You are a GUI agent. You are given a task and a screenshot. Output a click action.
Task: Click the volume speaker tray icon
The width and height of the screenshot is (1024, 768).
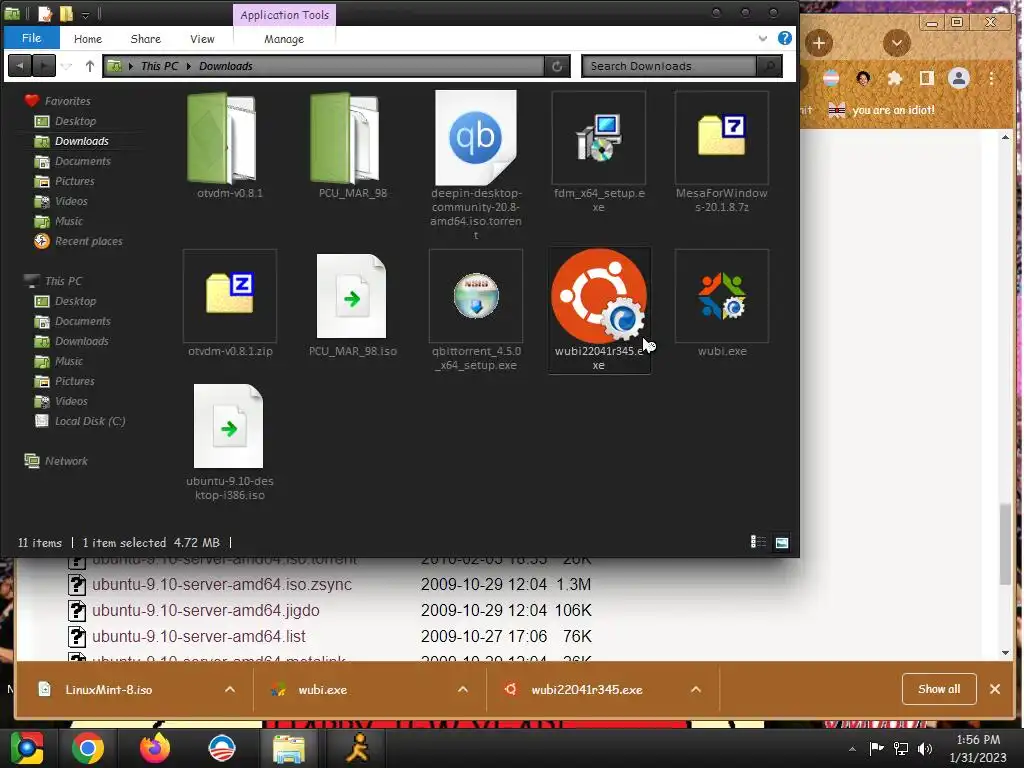tap(925, 749)
